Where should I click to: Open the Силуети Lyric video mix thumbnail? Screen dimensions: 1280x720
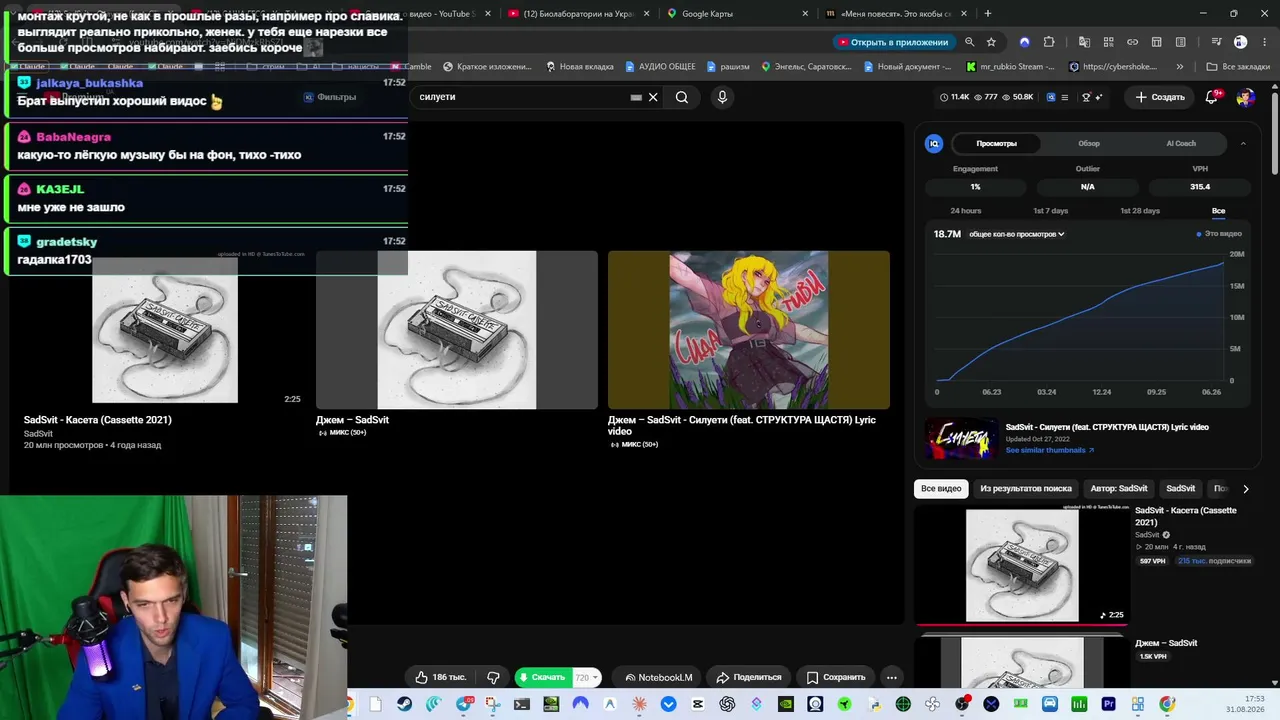(748, 330)
